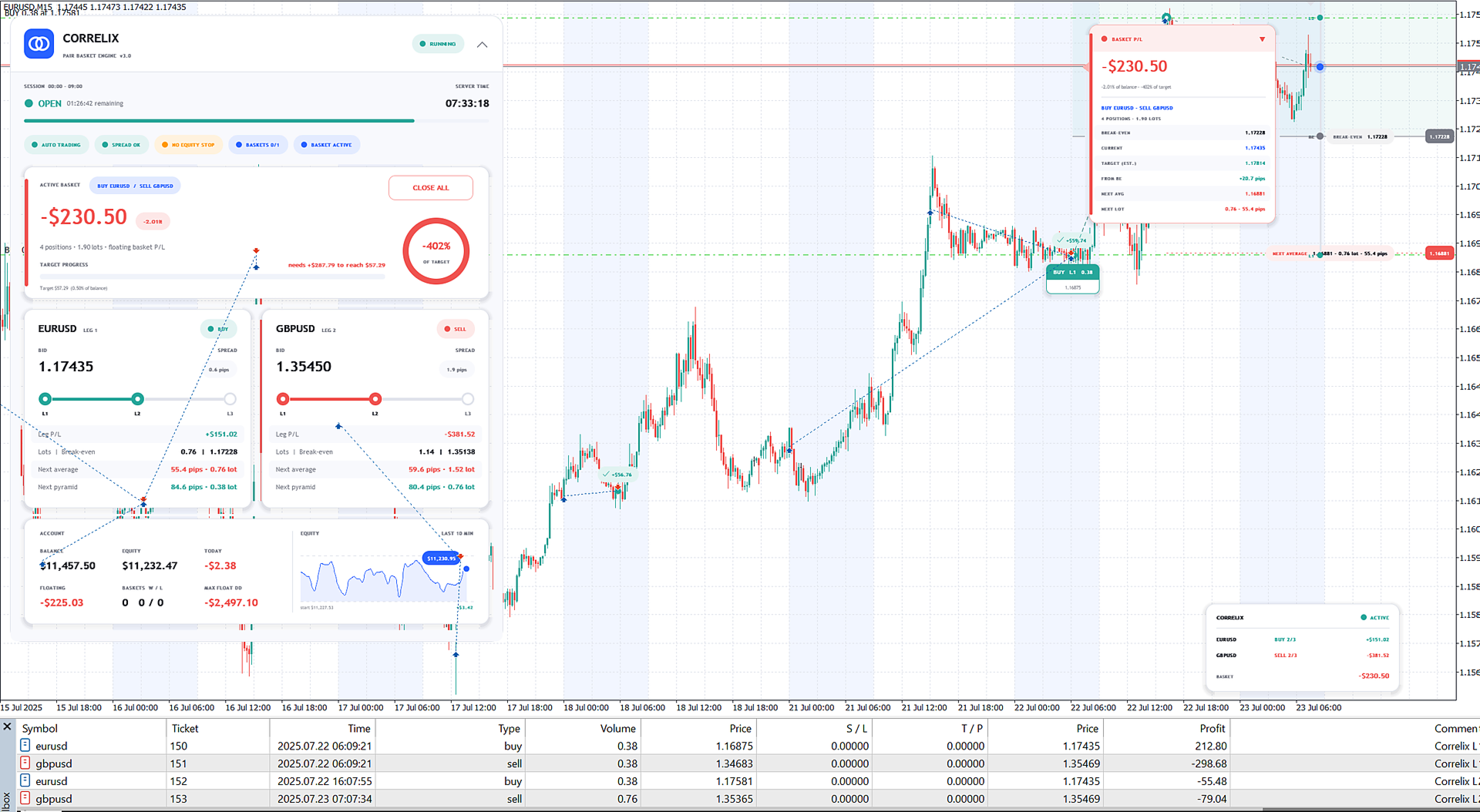Collapse the Correlix panel with chevron
This screenshot has height=812, width=1480.
(x=482, y=45)
